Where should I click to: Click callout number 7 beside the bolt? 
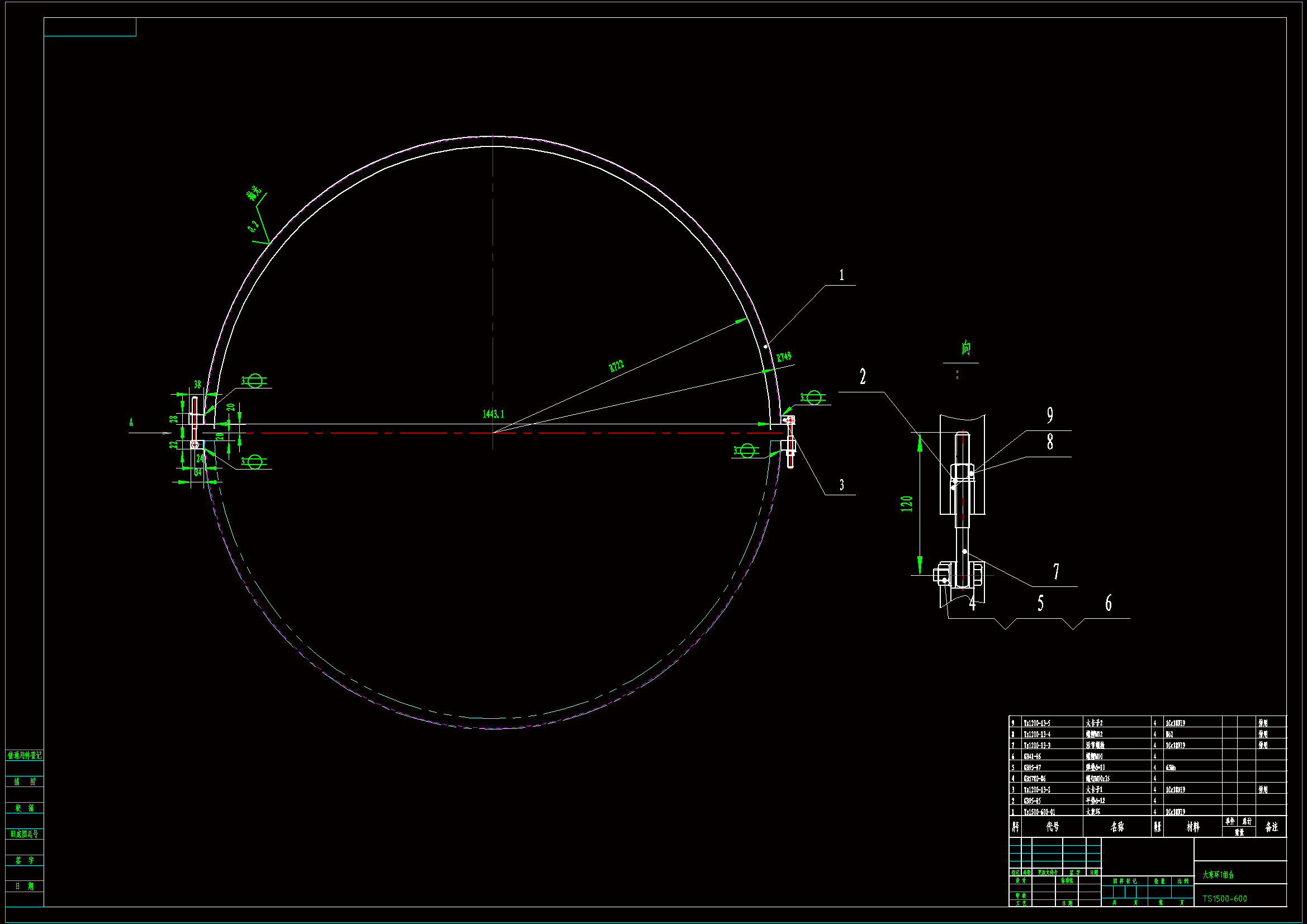[1056, 571]
